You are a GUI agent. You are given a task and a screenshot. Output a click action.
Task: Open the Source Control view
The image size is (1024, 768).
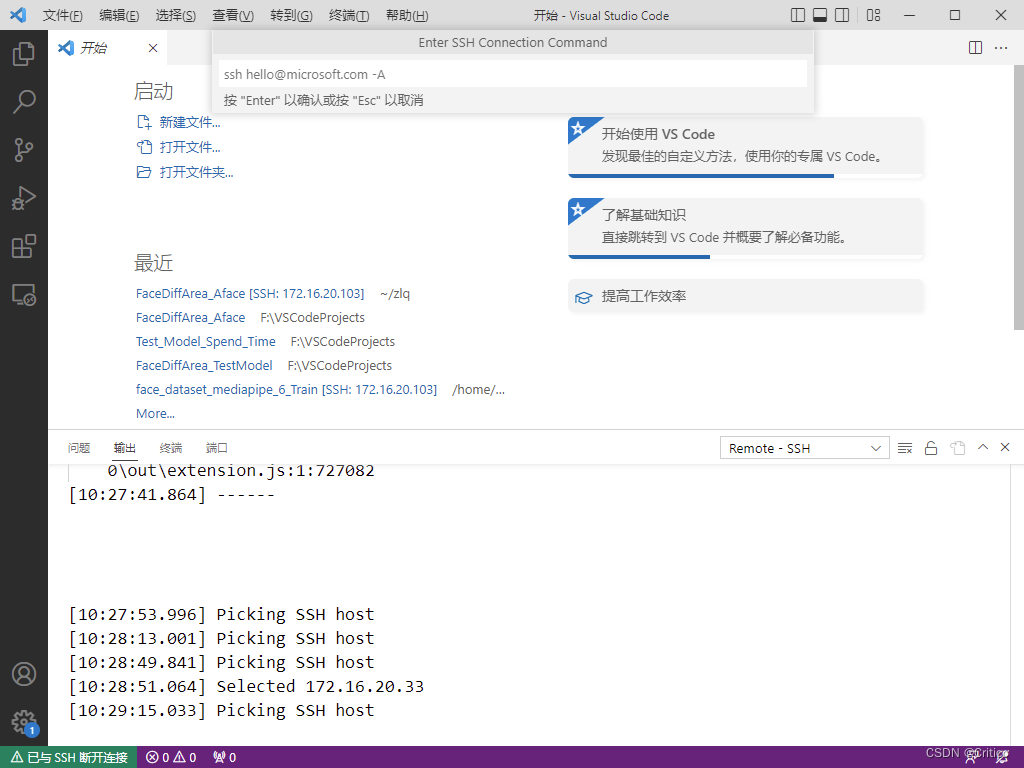point(24,150)
